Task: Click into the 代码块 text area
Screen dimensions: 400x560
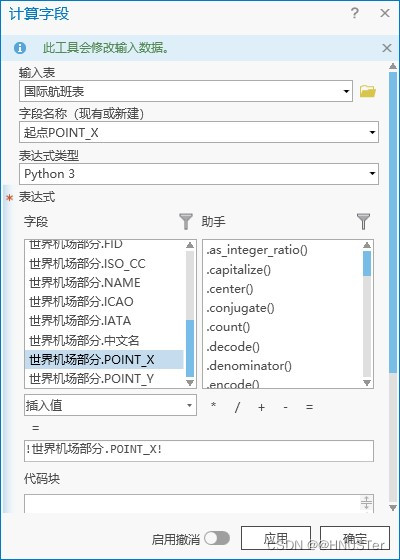Action: pyautogui.click(x=199, y=504)
